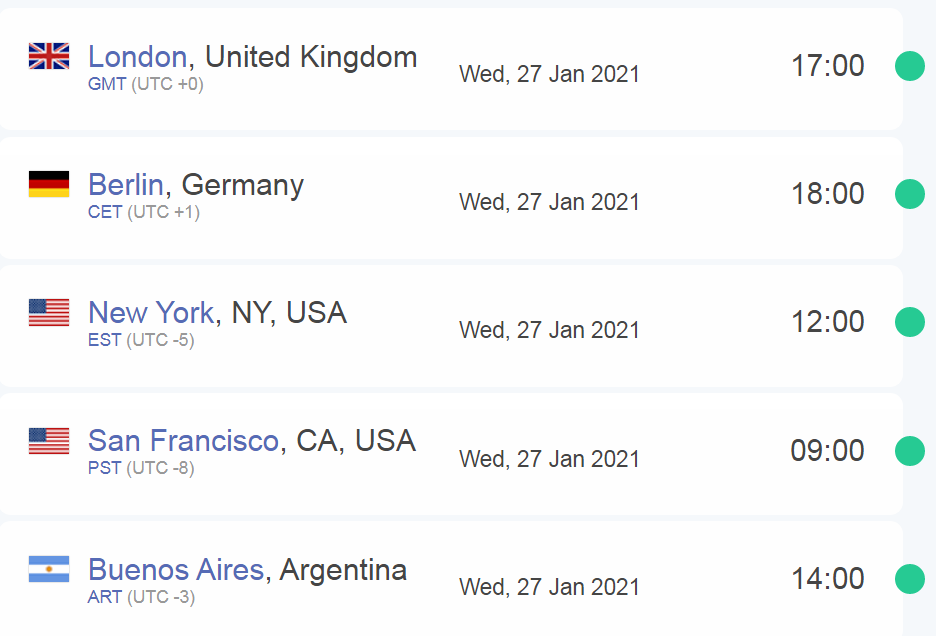Open the London city link
936x636 pixels.
137,57
